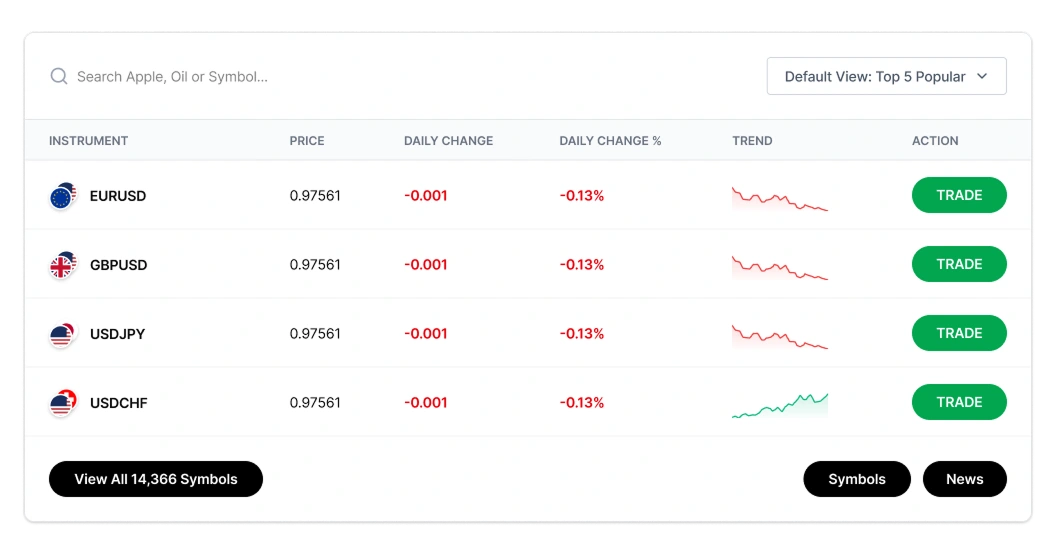Click the USDCHF flag icon
Image resolution: width=1056 pixels, height=554 pixels.
pyautogui.click(x=63, y=403)
